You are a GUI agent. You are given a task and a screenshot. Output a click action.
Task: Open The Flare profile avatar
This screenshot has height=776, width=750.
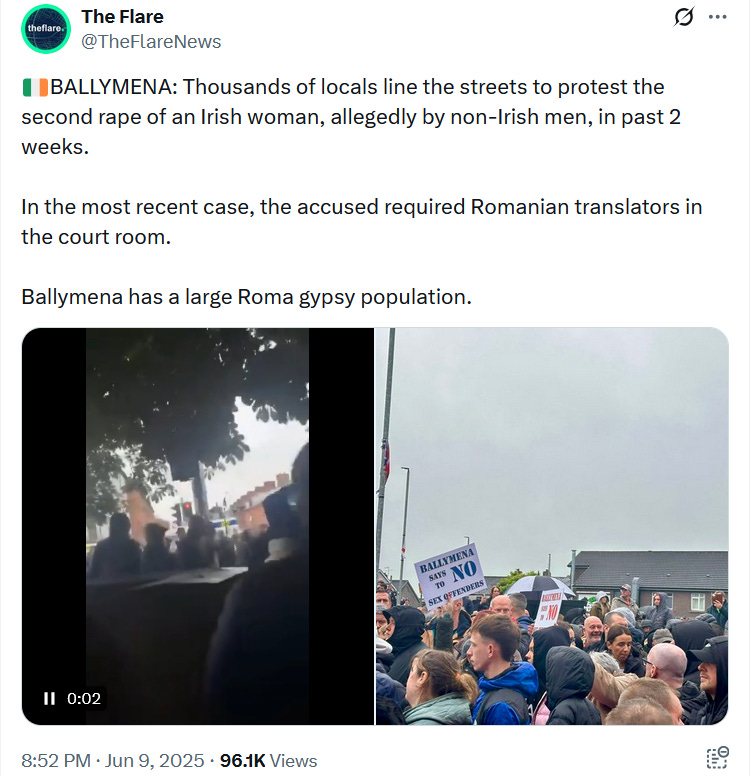46,29
